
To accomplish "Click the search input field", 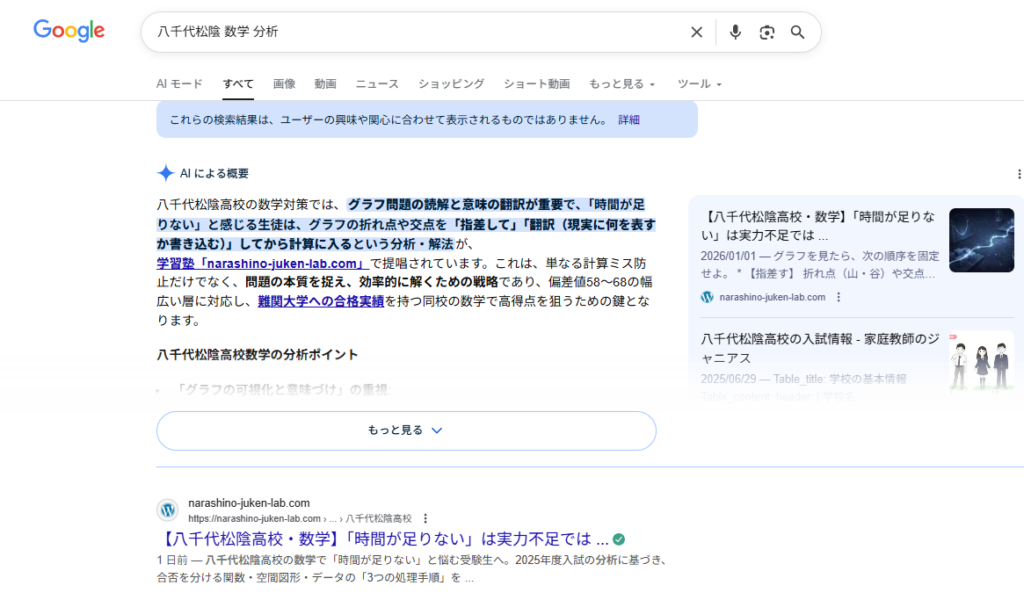I will [410, 32].
